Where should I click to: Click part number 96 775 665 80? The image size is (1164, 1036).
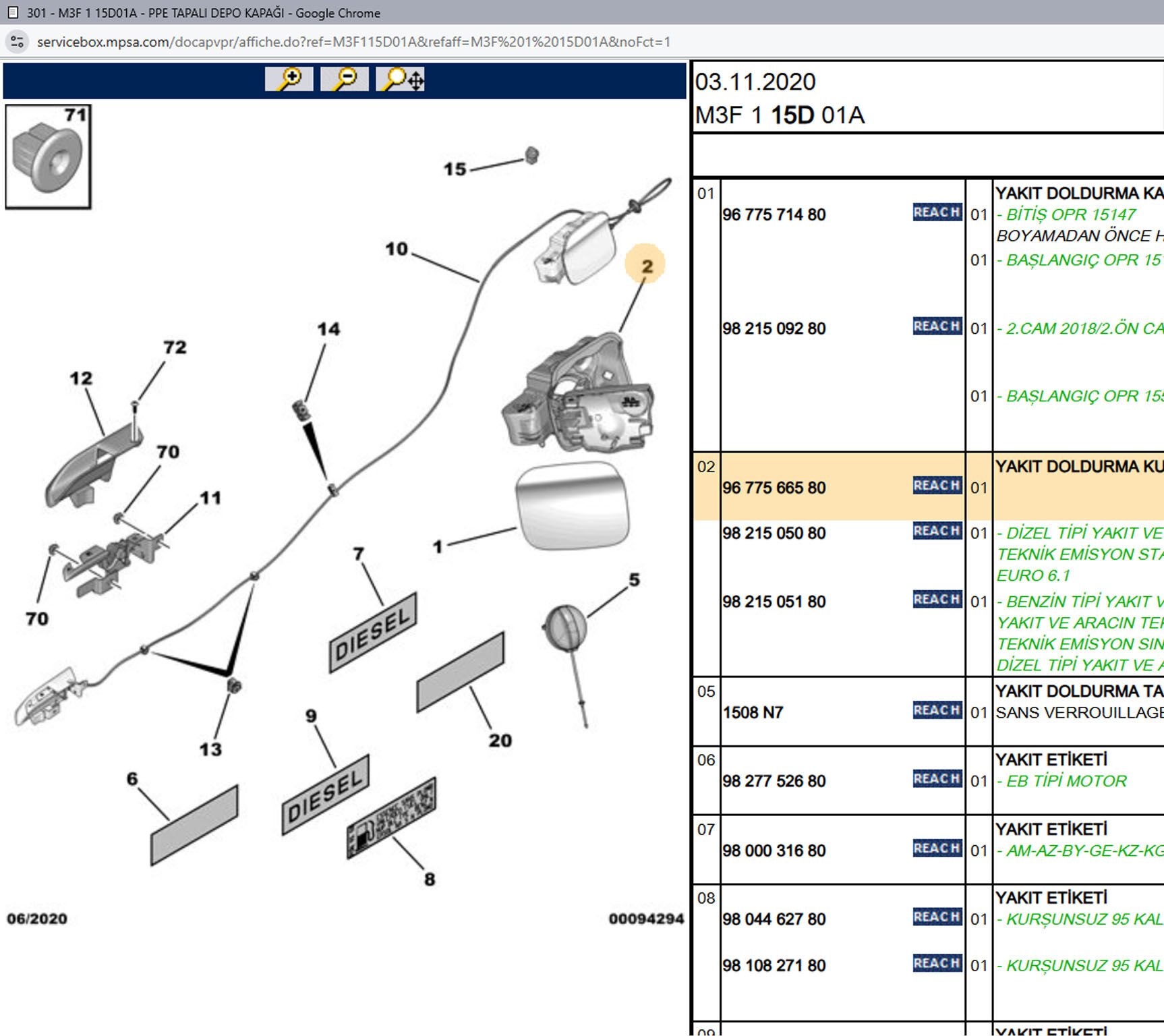pyautogui.click(x=774, y=488)
